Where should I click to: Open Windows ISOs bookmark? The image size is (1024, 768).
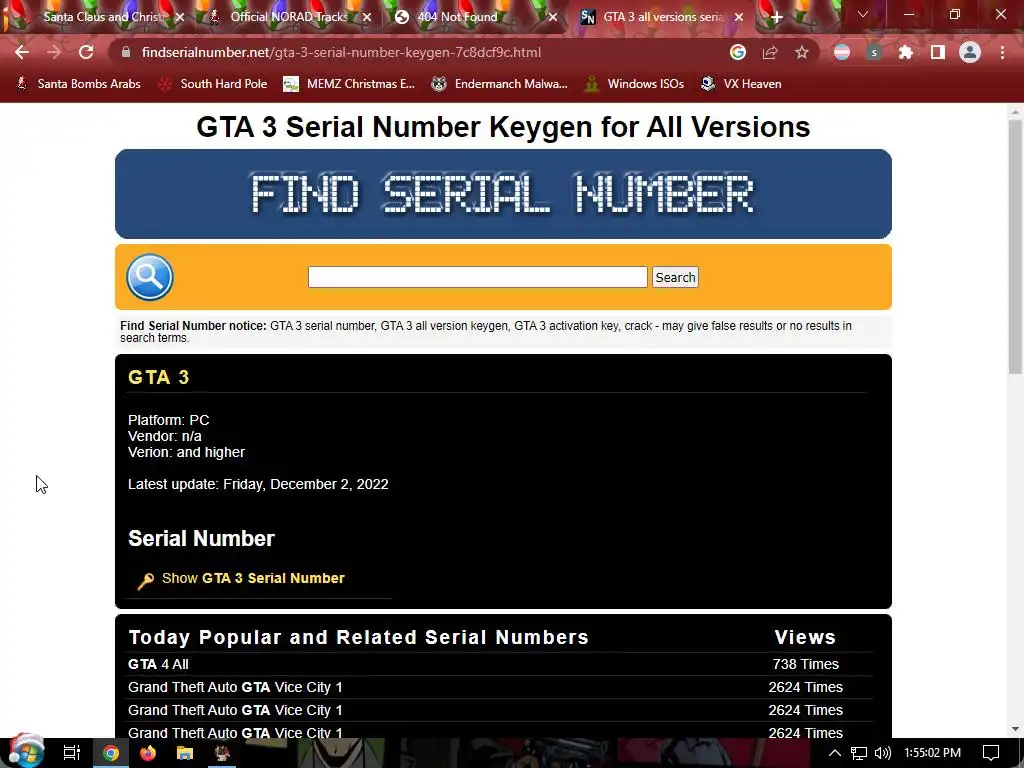tap(634, 84)
